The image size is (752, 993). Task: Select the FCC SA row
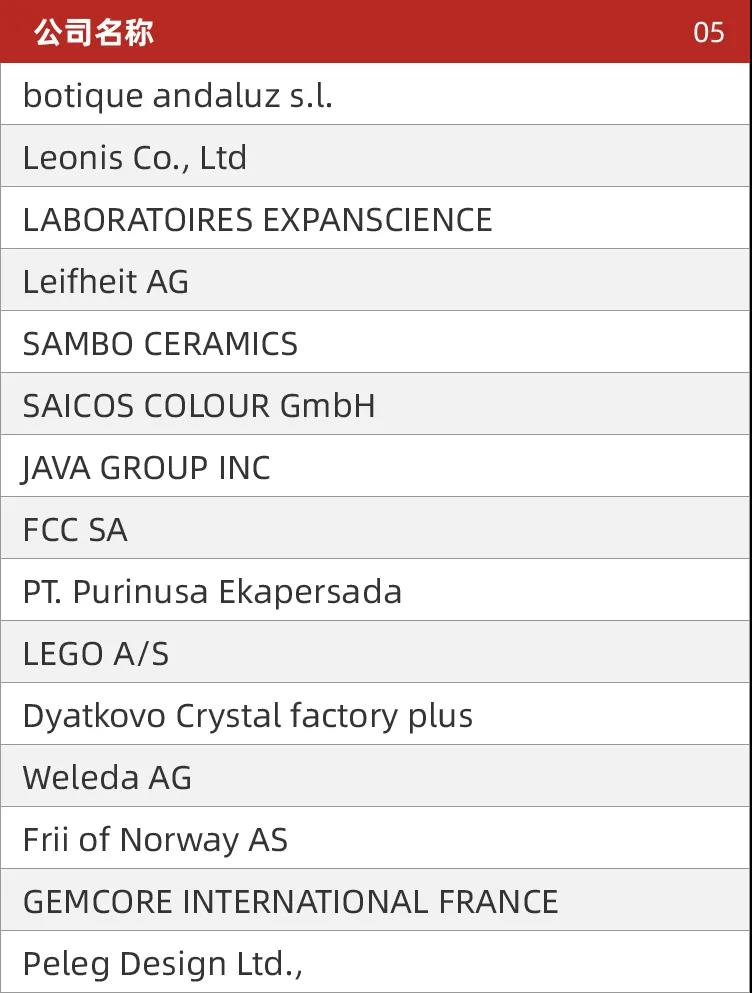(x=376, y=528)
